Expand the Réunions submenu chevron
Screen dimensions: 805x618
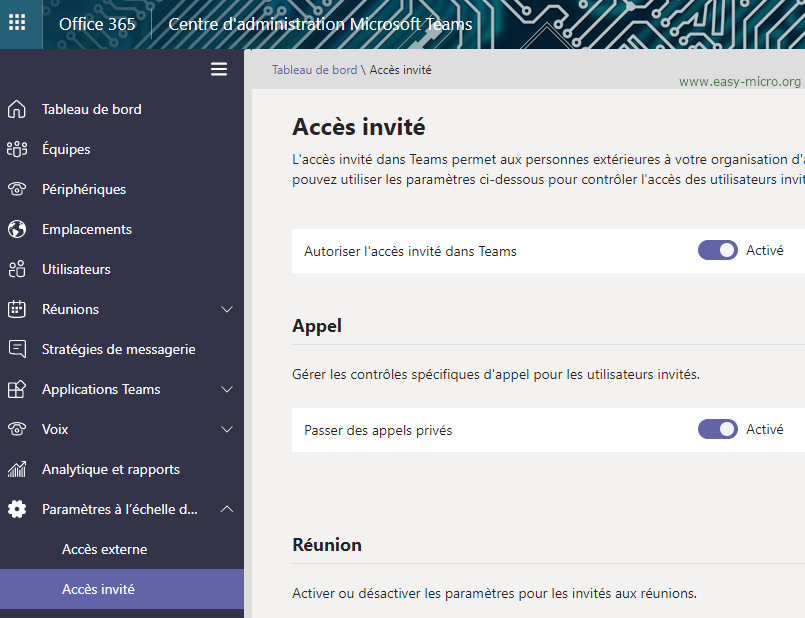pyautogui.click(x=227, y=310)
